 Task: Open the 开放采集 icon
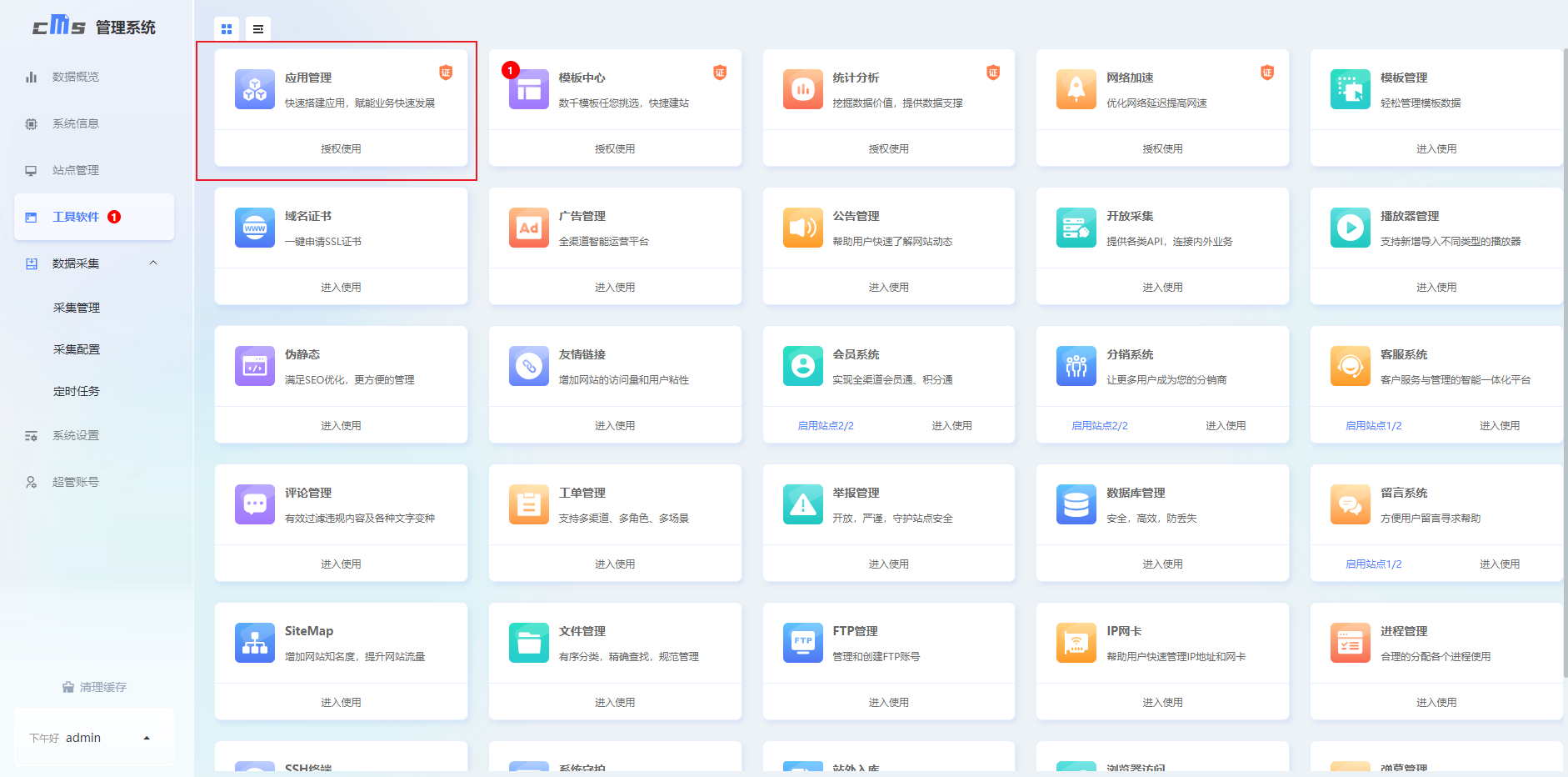[1076, 228]
